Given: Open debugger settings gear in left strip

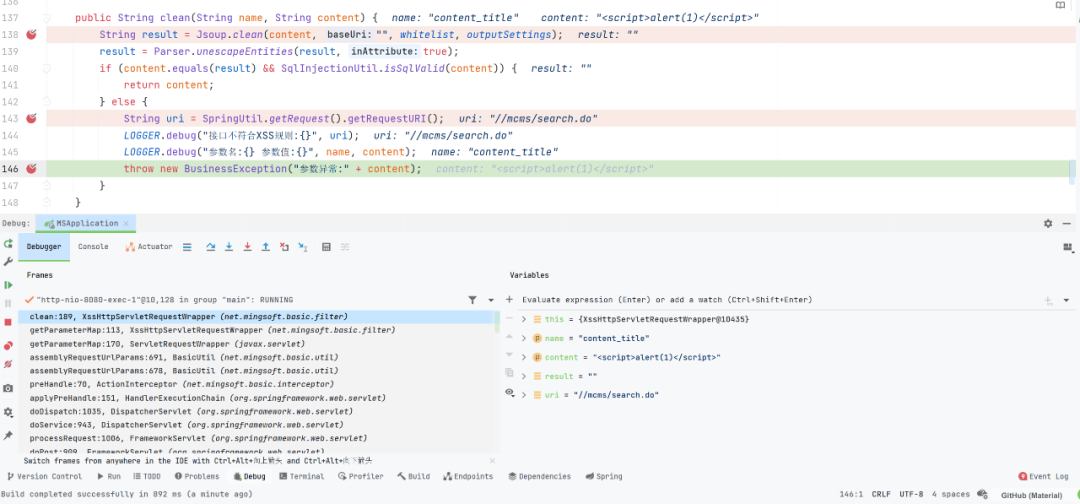Looking at the screenshot, I should click(8, 412).
